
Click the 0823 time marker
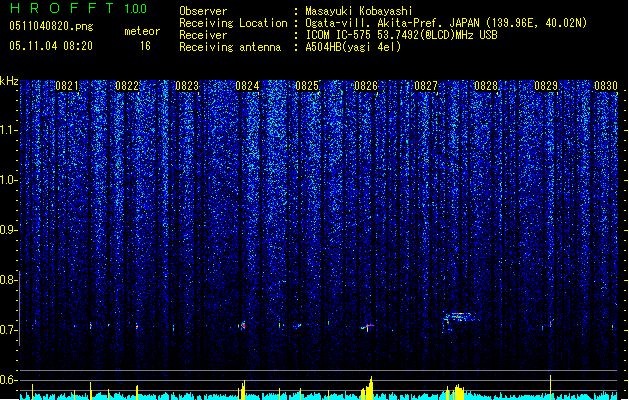(x=187, y=86)
